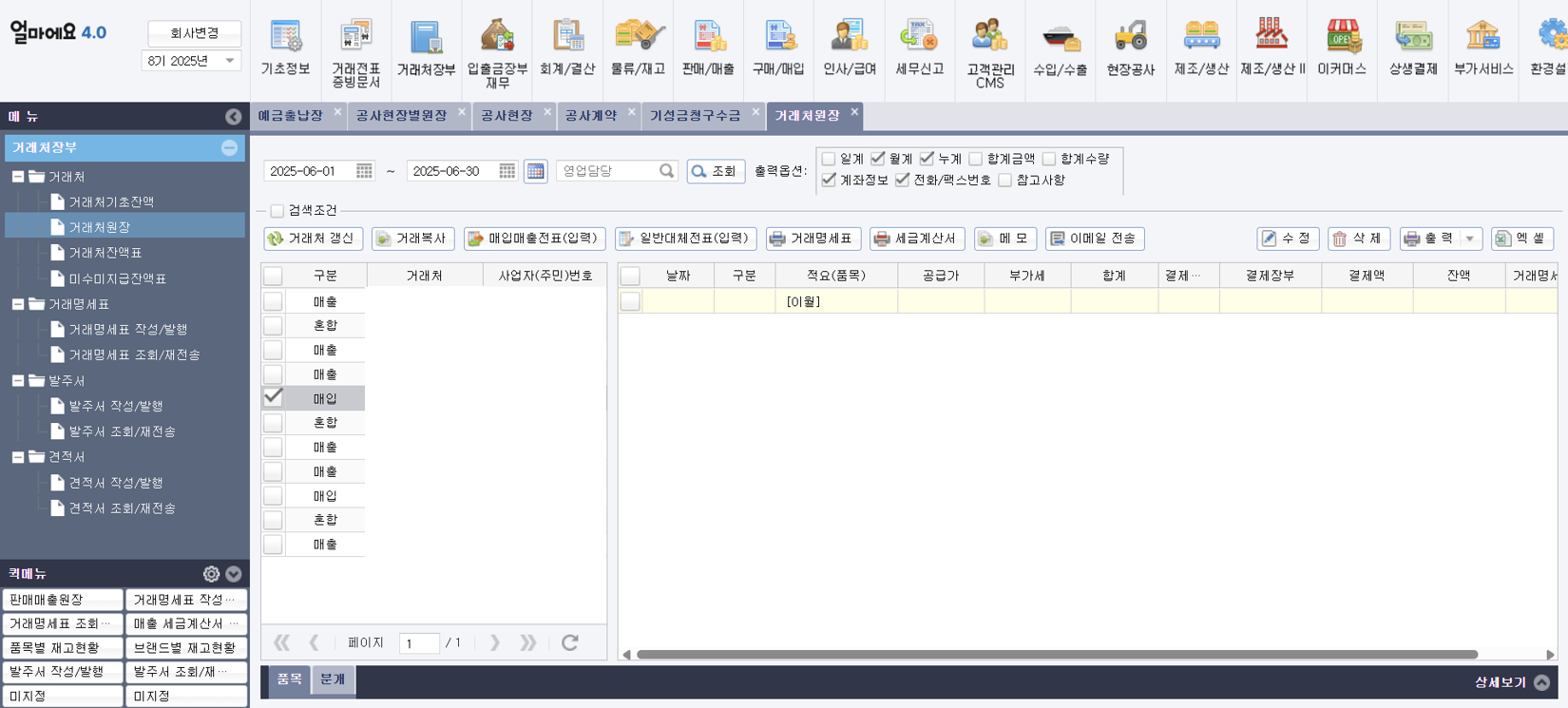Viewport: 1568px width, 708px height.
Task: Uncheck the 계좌정보 checkbox
Action: (829, 180)
